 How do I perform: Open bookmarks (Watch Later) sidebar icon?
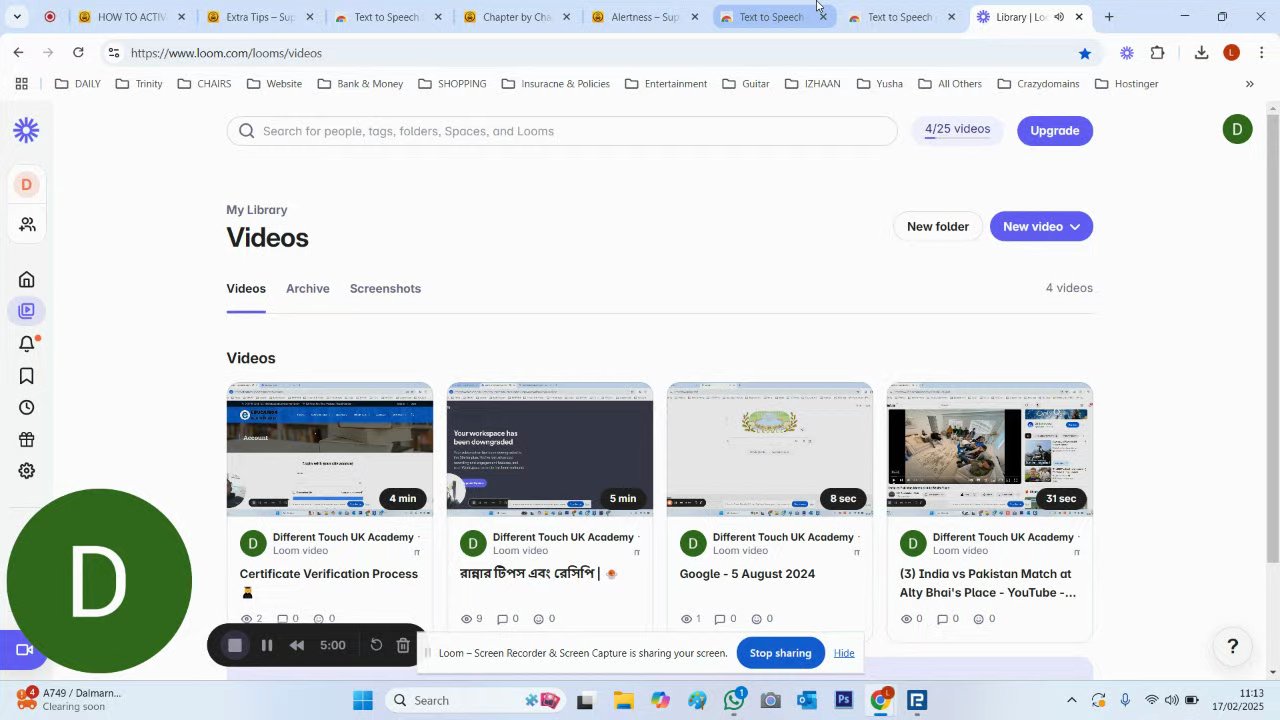[x=27, y=376]
